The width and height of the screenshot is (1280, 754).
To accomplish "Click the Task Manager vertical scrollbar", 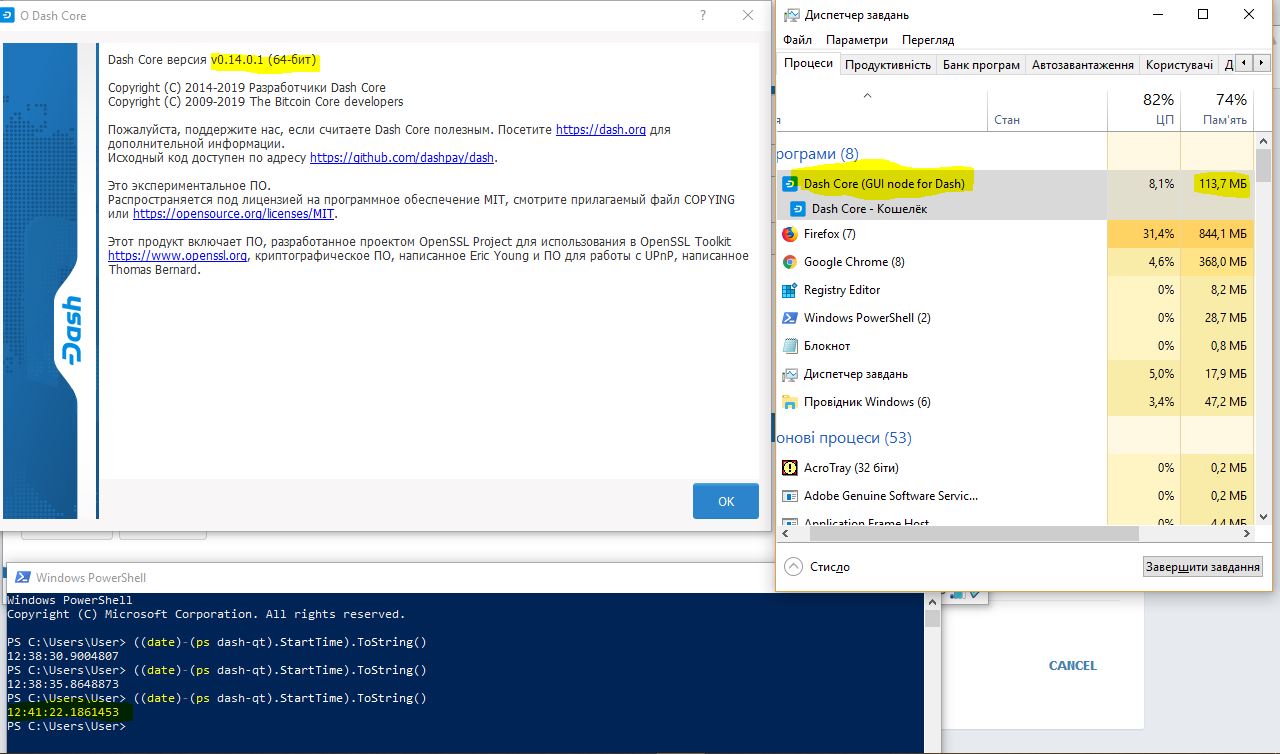I will coord(1264,328).
